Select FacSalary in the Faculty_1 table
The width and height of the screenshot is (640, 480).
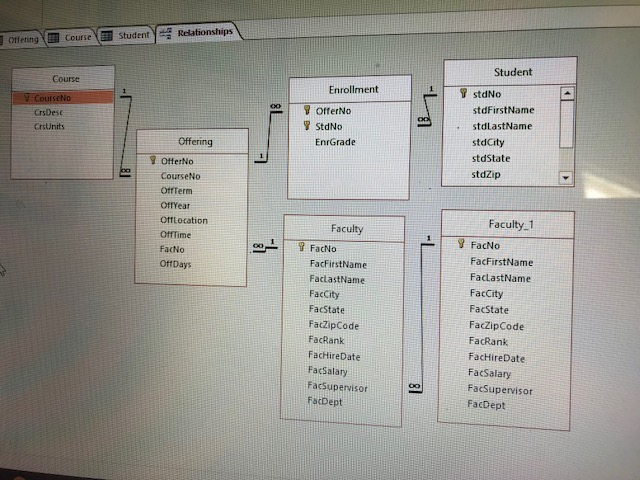pyautogui.click(x=489, y=373)
